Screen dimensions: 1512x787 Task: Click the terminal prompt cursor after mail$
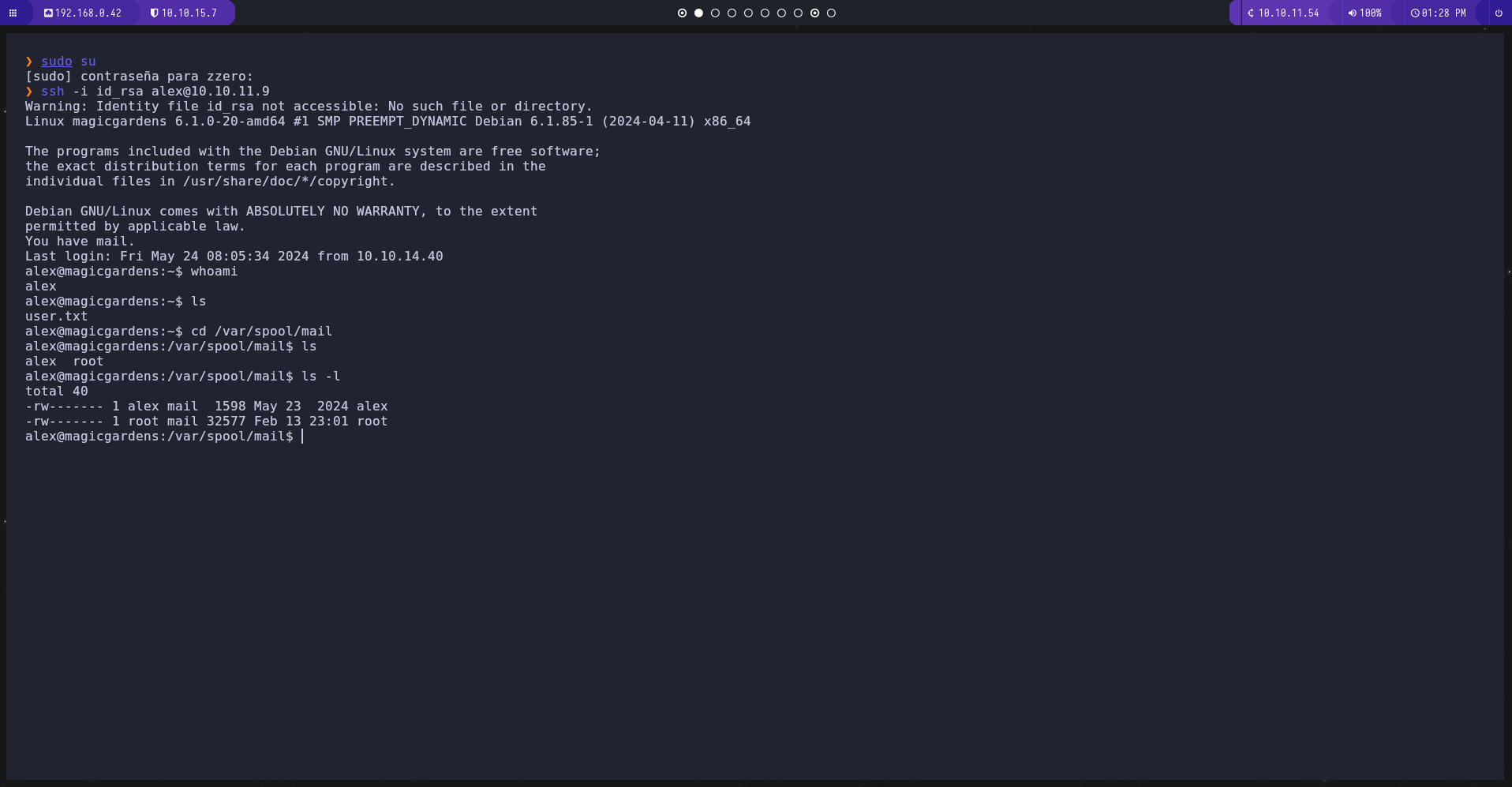pyautogui.click(x=302, y=437)
